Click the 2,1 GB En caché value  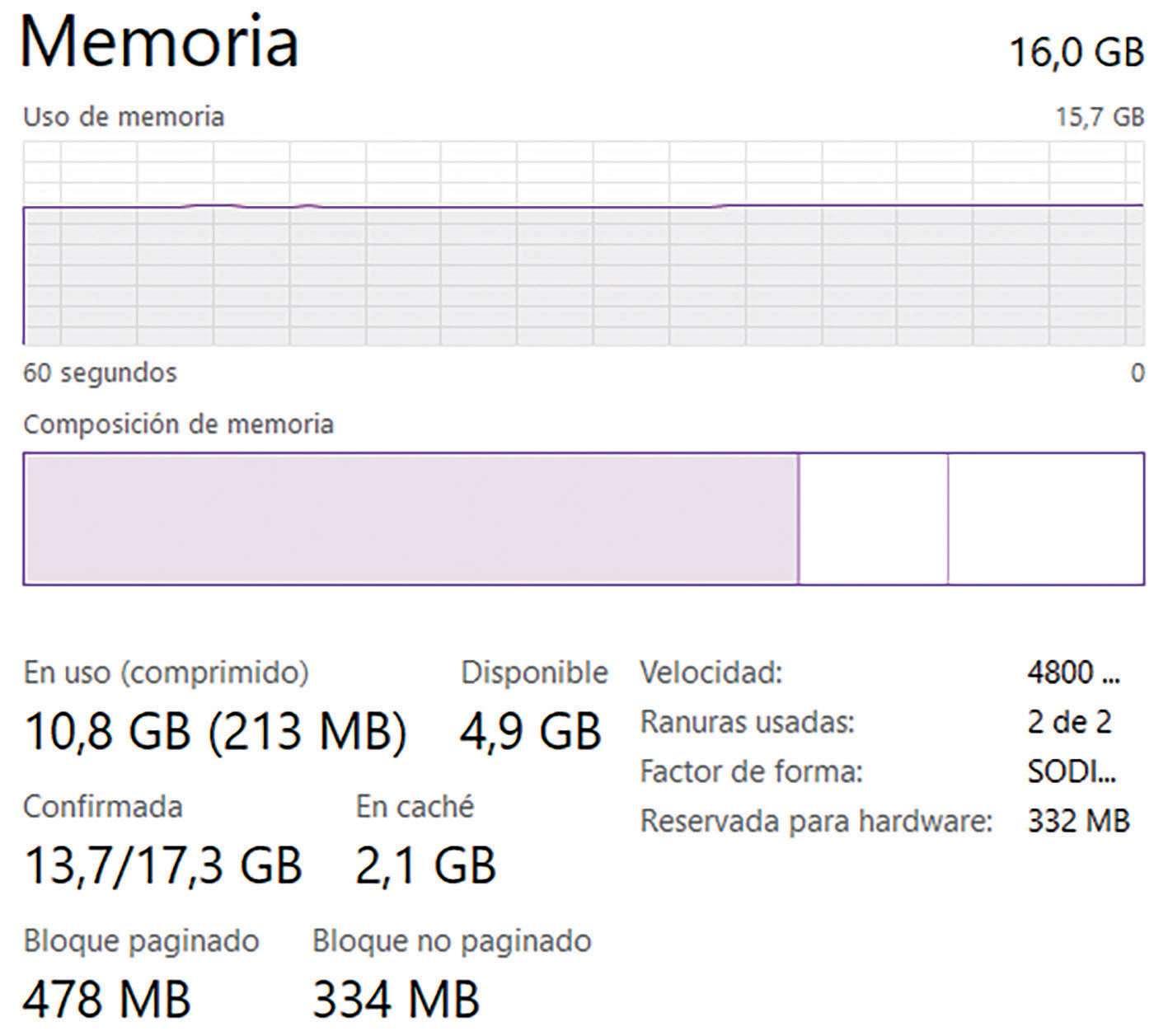pyautogui.click(x=425, y=865)
